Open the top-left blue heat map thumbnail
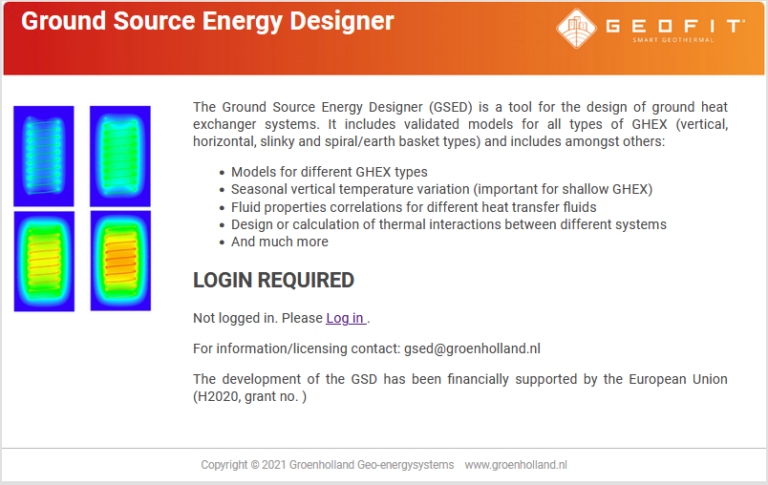The width and height of the screenshot is (768, 485). click(x=44, y=156)
